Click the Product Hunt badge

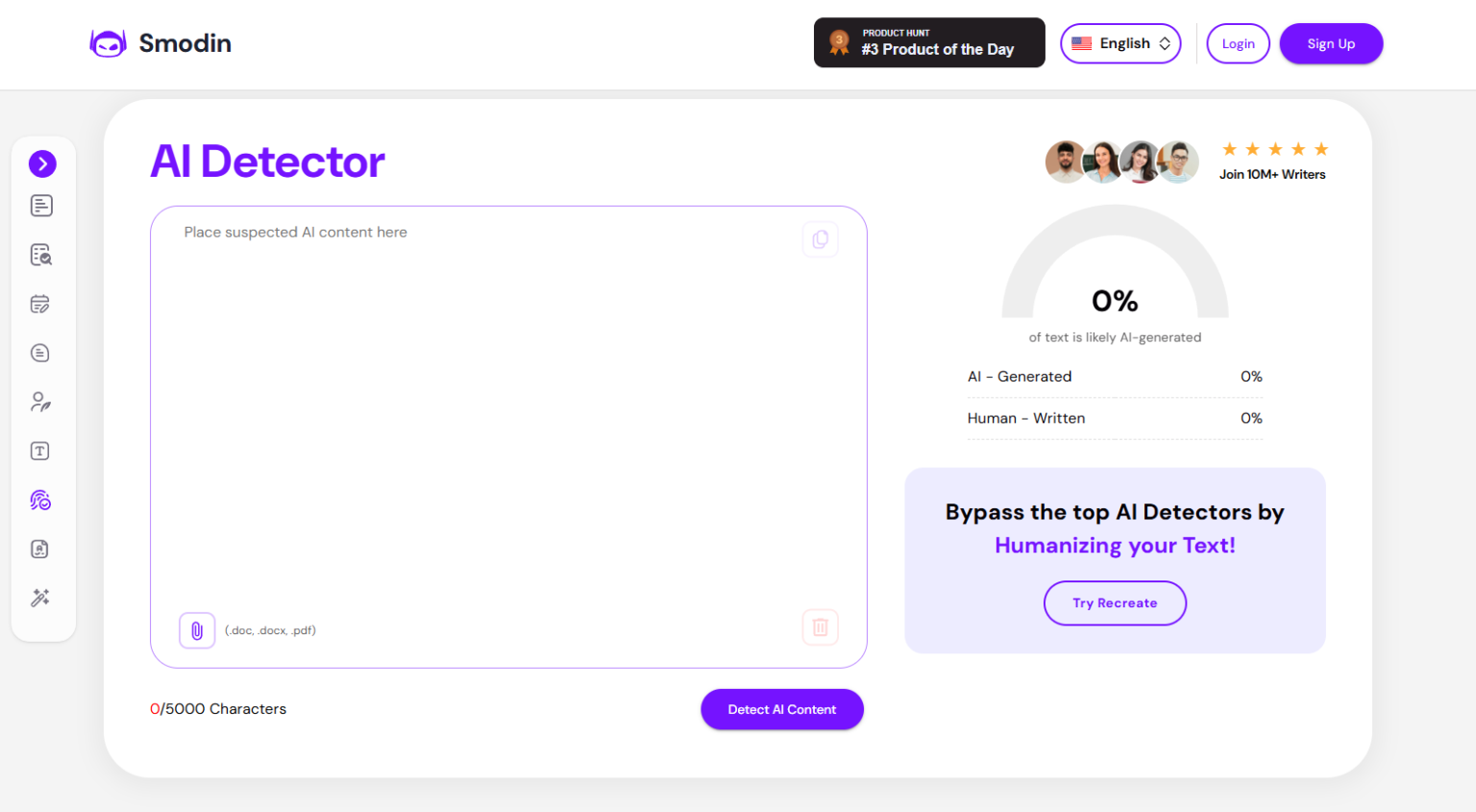point(928,42)
